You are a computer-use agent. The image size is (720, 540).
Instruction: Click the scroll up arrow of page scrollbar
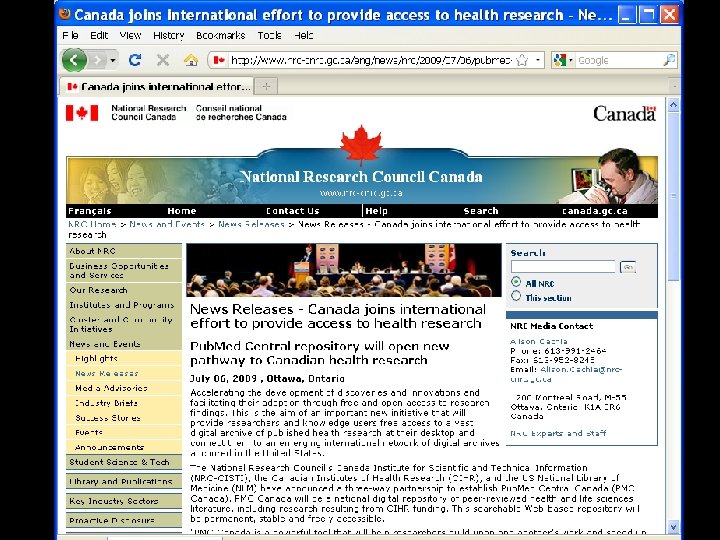coord(673,105)
